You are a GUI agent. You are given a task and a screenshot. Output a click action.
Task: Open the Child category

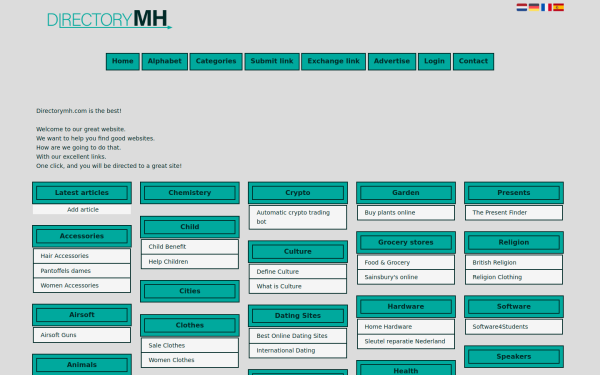[190, 227]
